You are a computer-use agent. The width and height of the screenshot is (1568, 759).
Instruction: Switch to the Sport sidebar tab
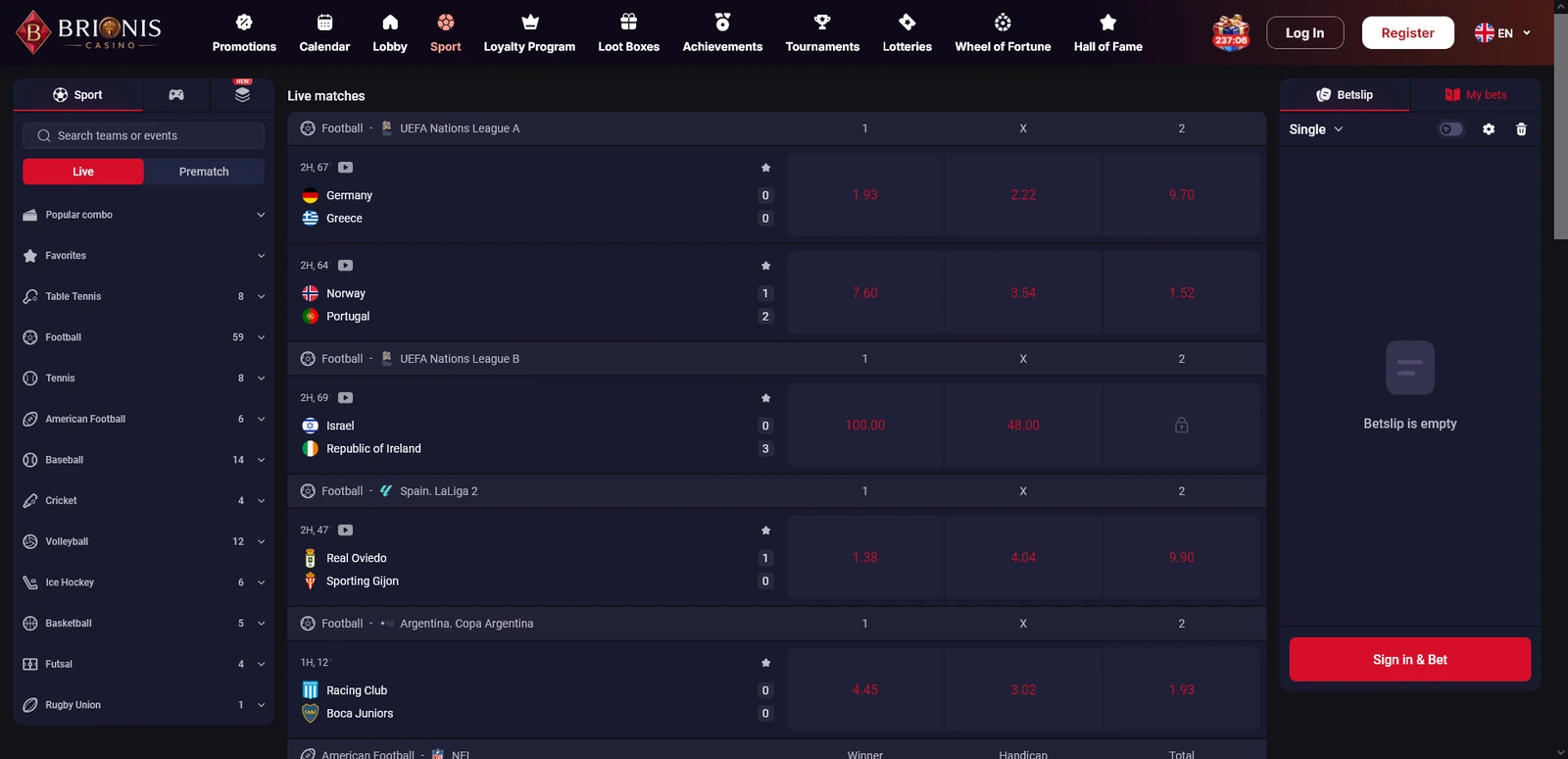pos(77,95)
